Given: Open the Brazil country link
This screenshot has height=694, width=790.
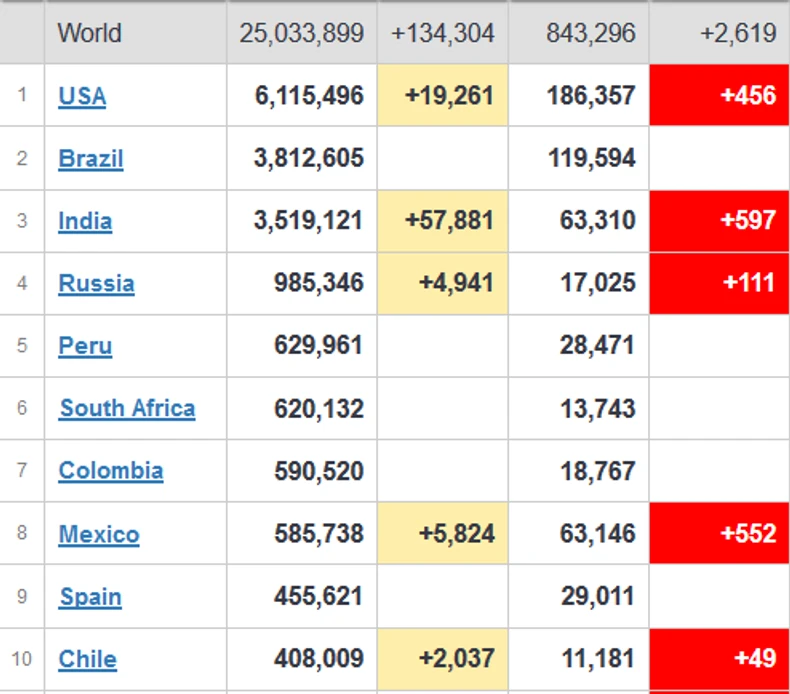Looking at the screenshot, I should [x=91, y=159].
